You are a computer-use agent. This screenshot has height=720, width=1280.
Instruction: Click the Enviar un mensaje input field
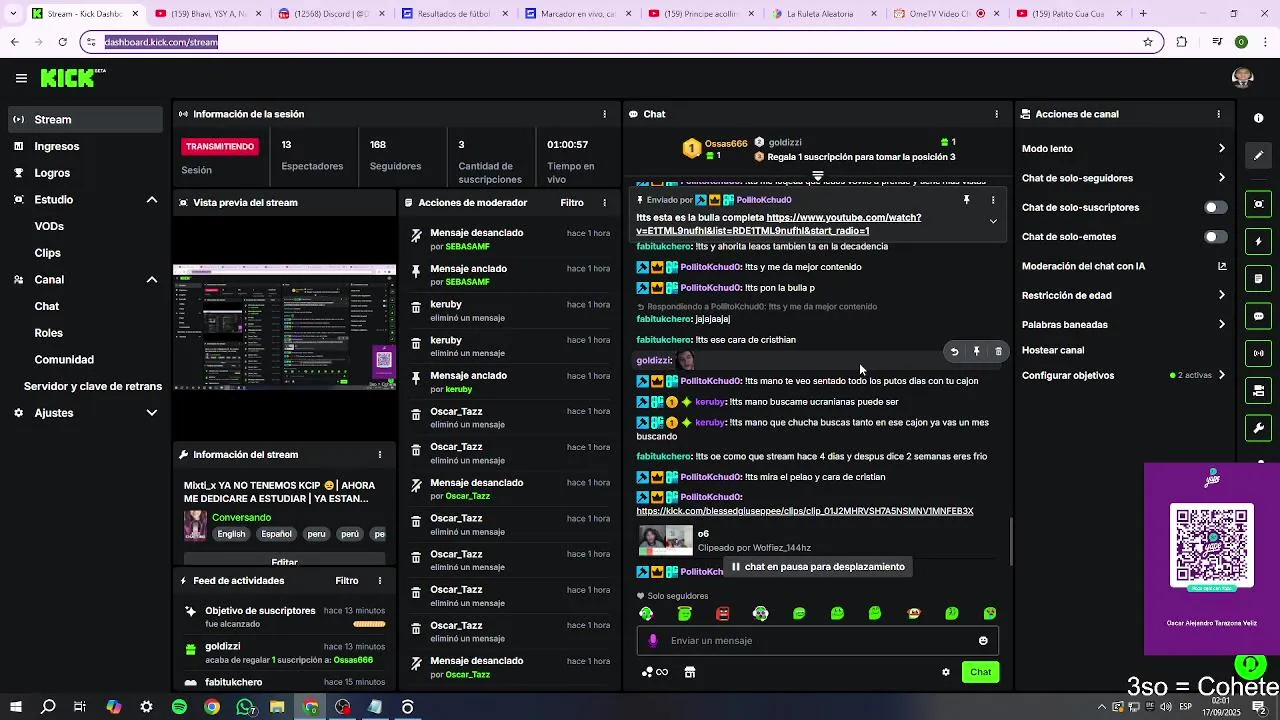tap(818, 641)
